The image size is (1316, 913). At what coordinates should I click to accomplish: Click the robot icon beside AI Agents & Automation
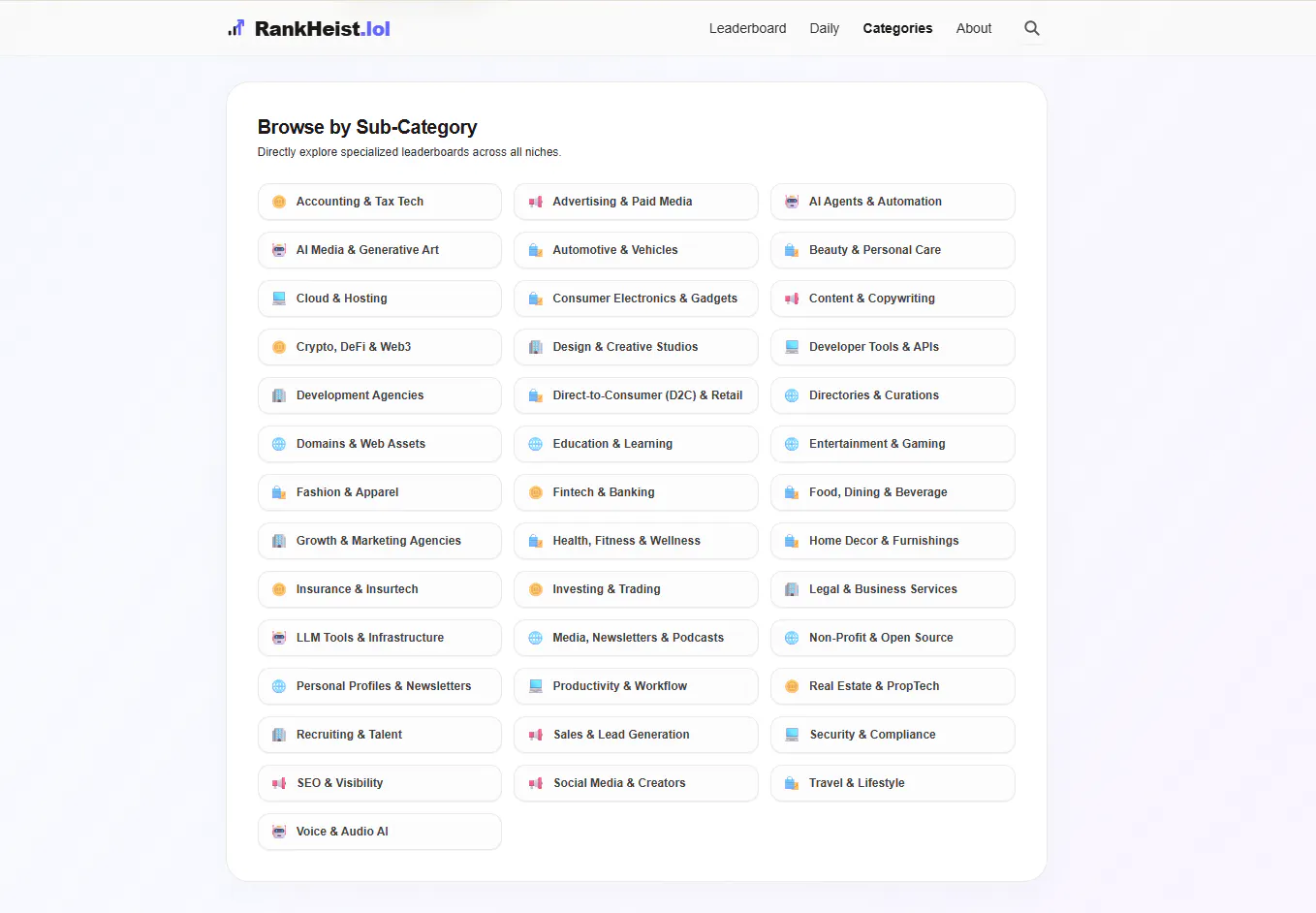[792, 202]
